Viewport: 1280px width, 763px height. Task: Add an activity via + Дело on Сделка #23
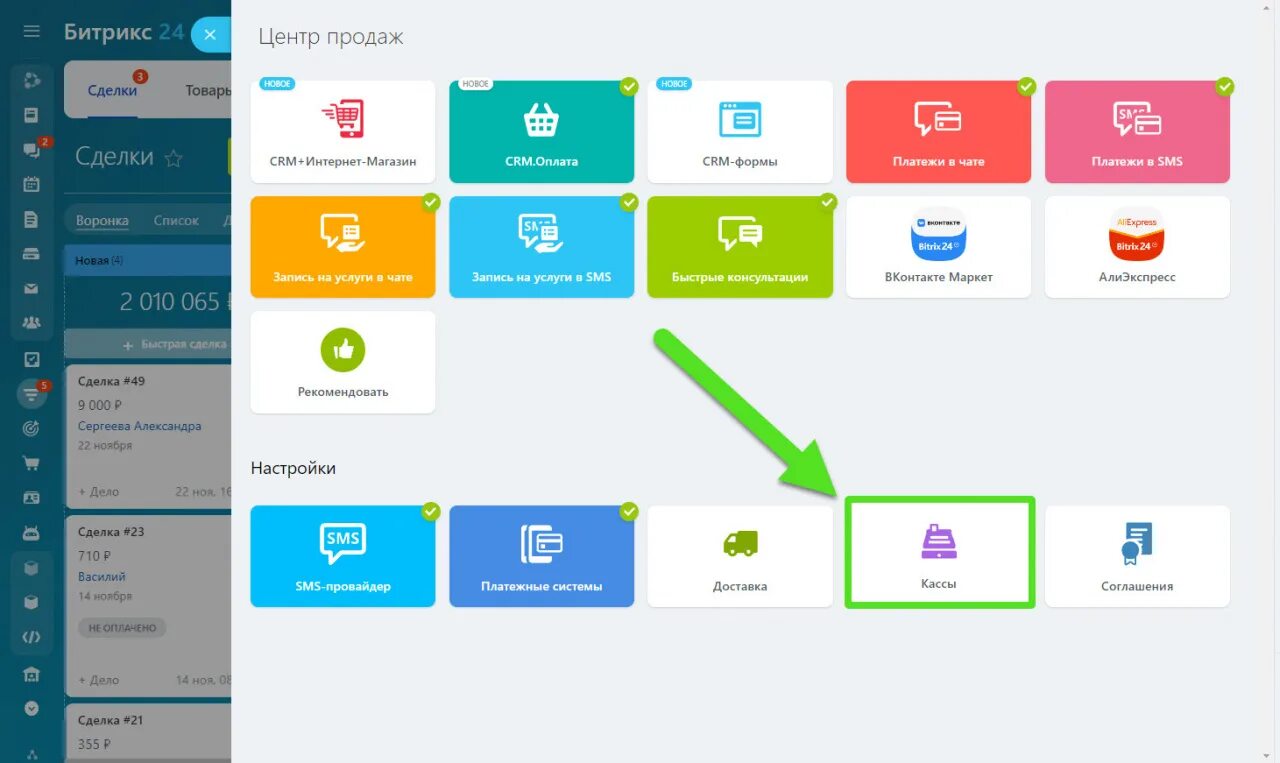pos(98,680)
